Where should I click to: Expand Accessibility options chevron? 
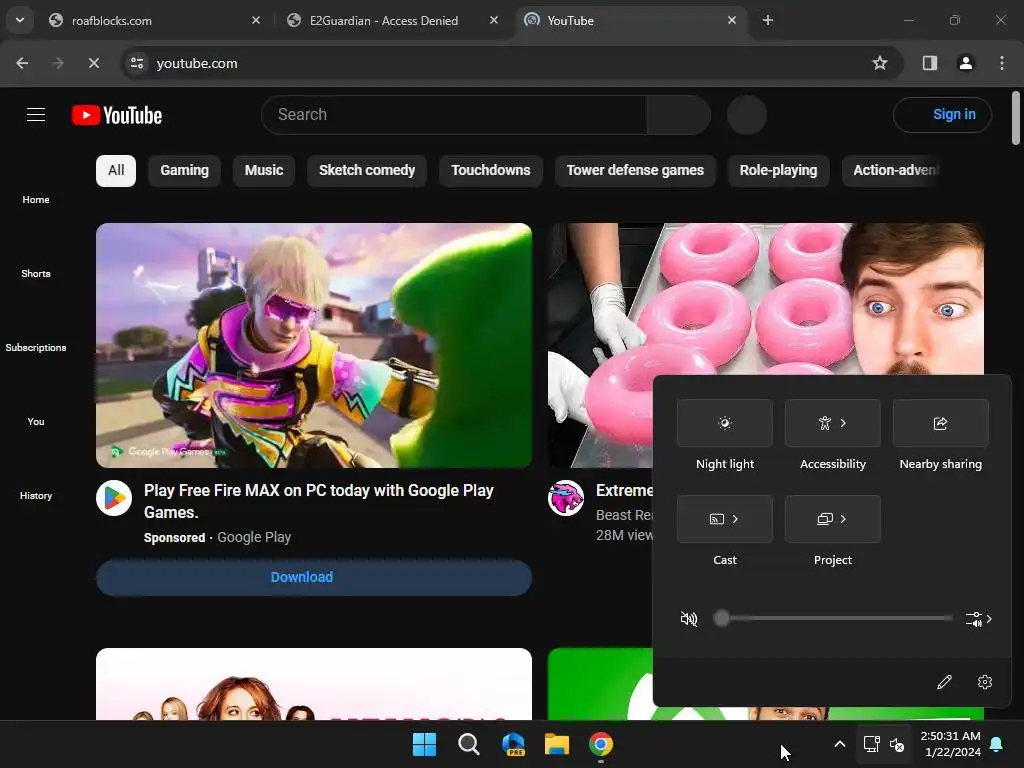click(844, 423)
